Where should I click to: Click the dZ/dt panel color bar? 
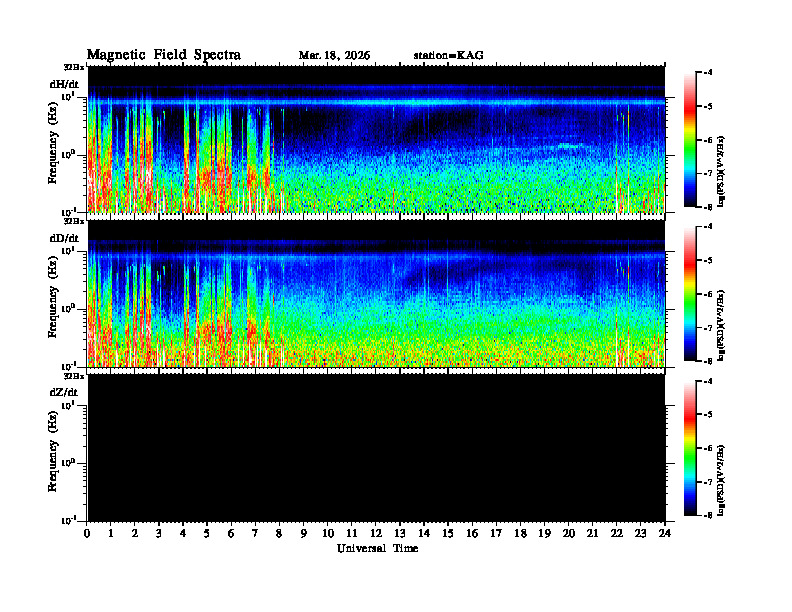690,448
